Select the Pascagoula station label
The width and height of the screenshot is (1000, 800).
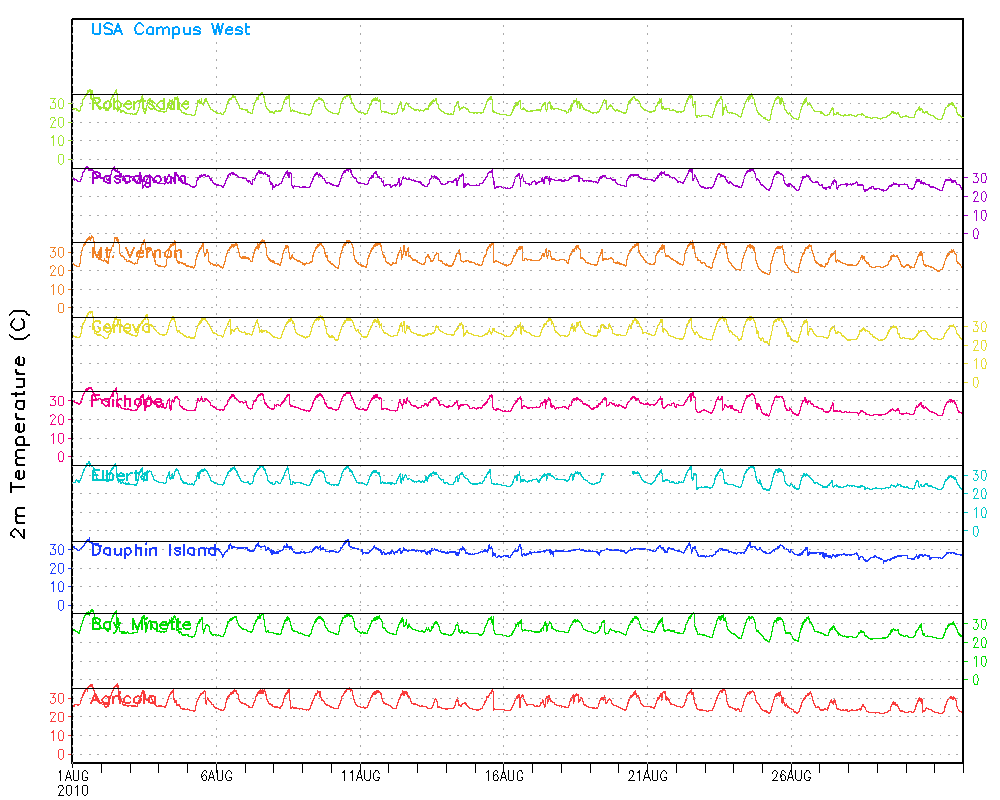(139, 178)
